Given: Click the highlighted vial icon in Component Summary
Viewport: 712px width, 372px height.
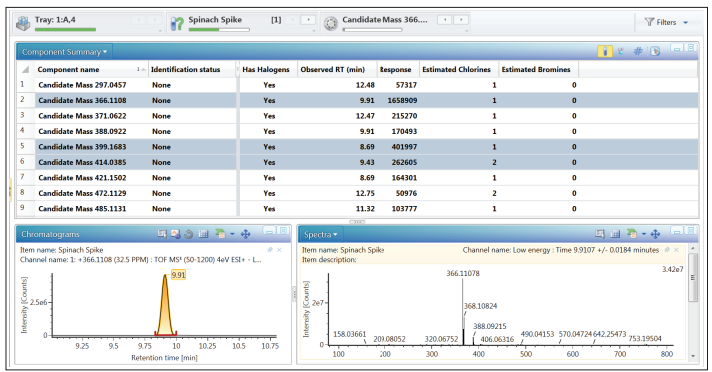Looking at the screenshot, I should tap(604, 51).
